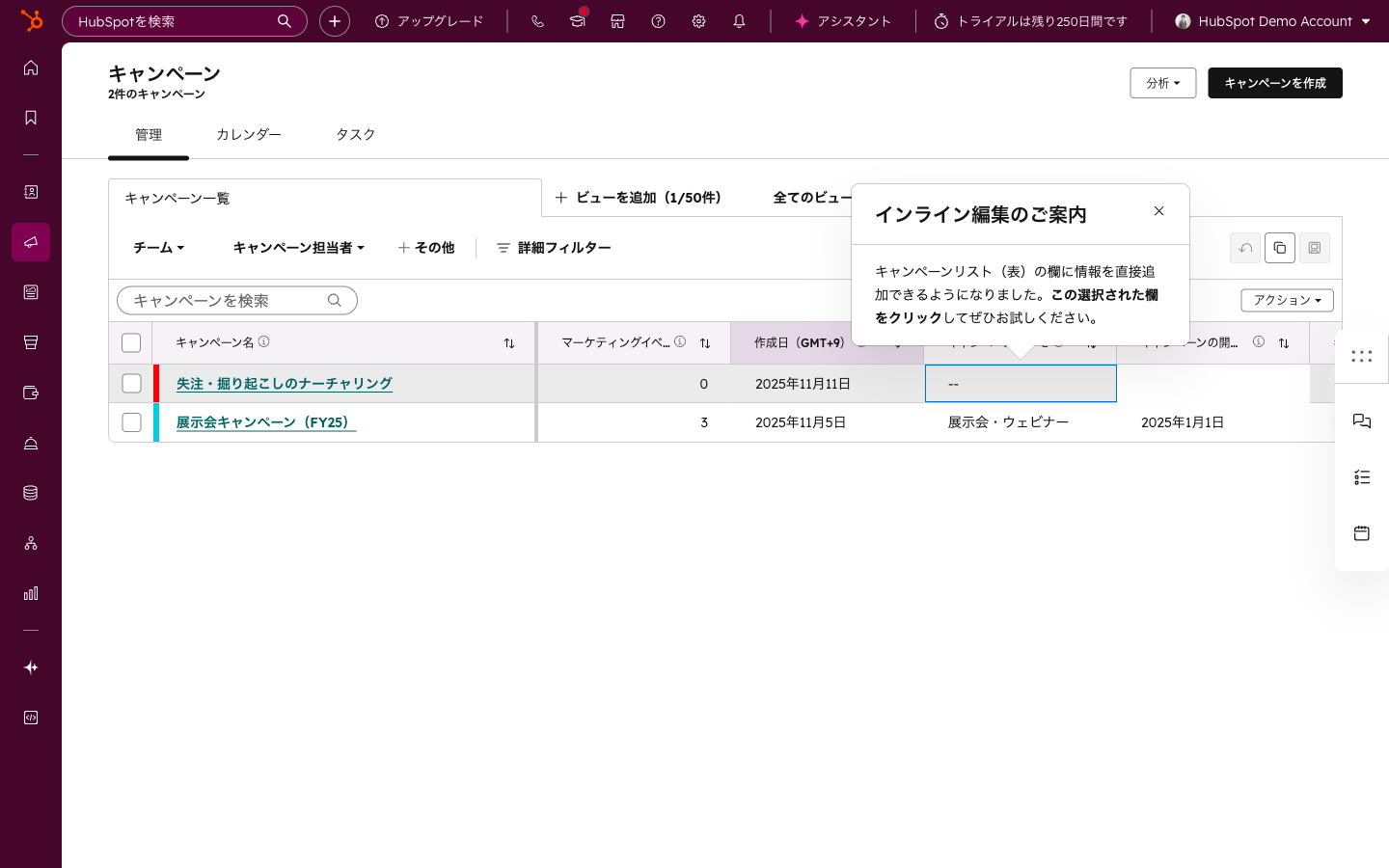Click the duplicate view copy icon
This screenshot has height=868, width=1389.
click(x=1279, y=248)
